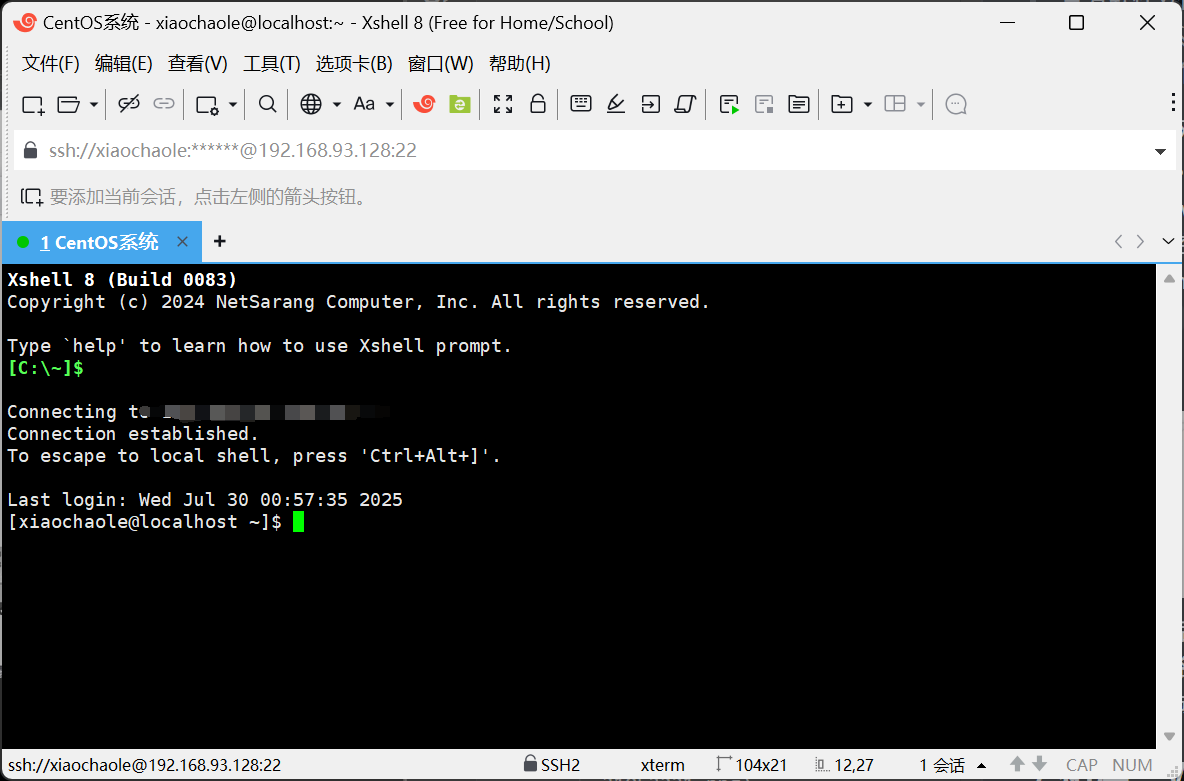Open session Properties gear icon
Screen dimensions: 1184x781
[x=207, y=104]
